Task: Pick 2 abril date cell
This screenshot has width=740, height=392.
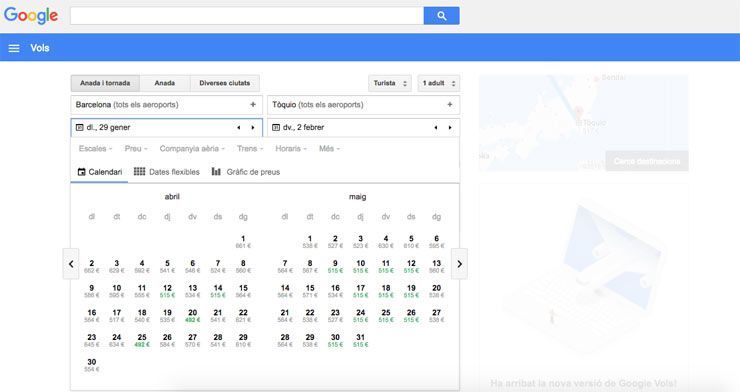Action: click(x=92, y=266)
